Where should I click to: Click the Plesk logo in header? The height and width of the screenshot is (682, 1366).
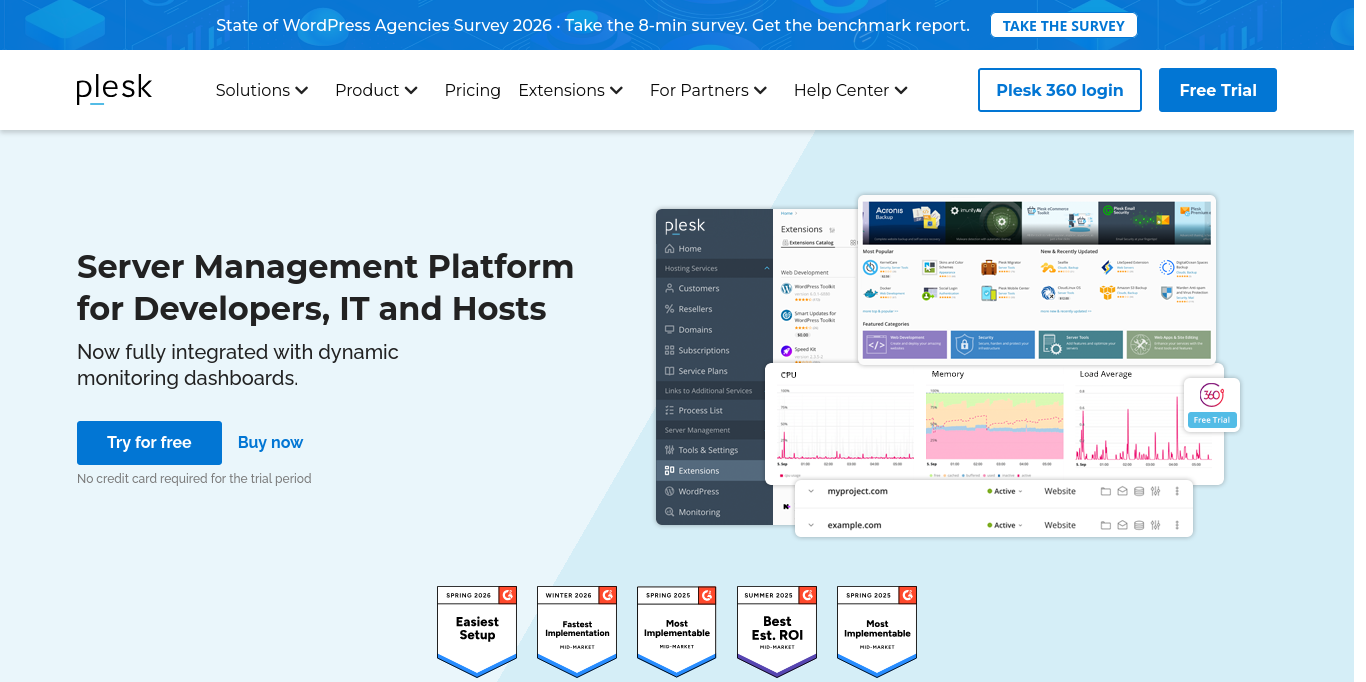(114, 90)
